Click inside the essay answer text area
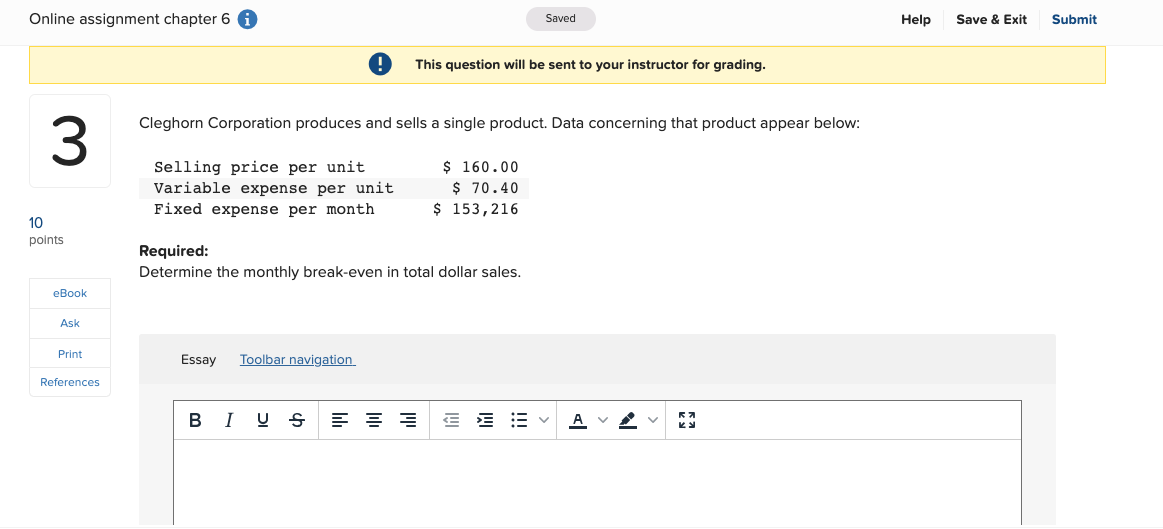Image resolution: width=1163 pixels, height=529 pixels. pyautogui.click(x=597, y=480)
